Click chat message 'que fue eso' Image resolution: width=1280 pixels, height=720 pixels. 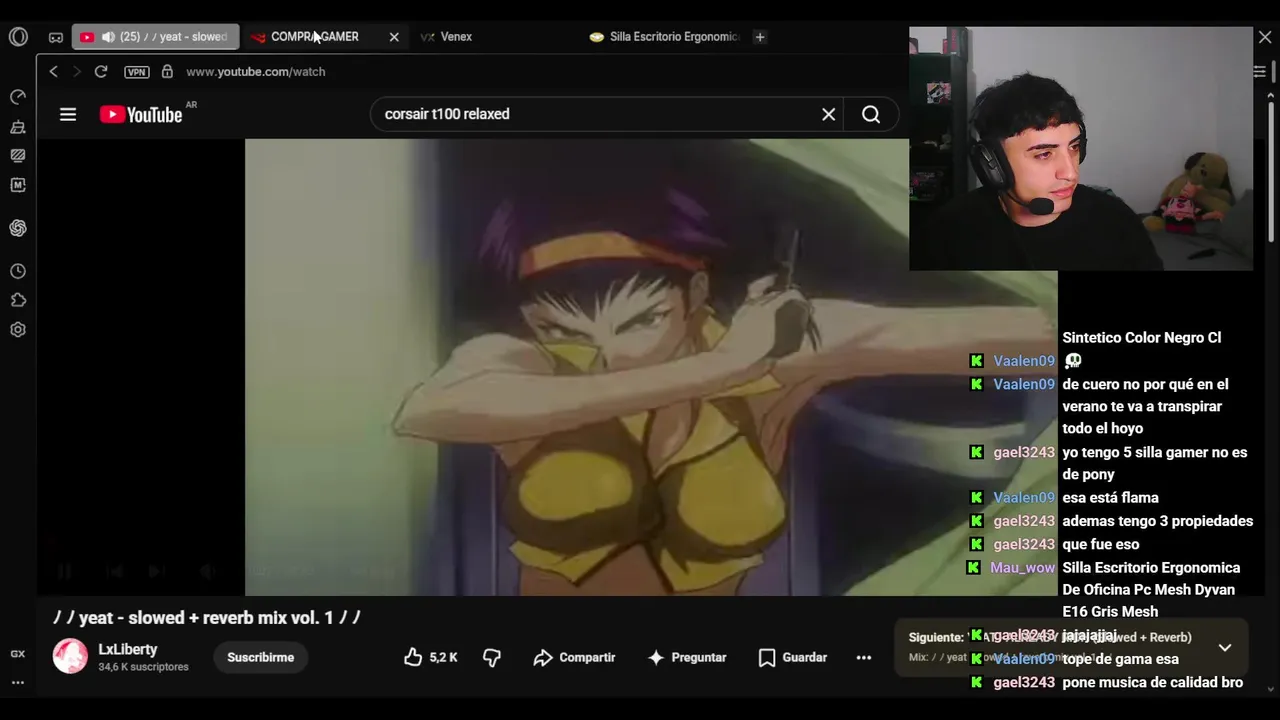[x=1100, y=545]
